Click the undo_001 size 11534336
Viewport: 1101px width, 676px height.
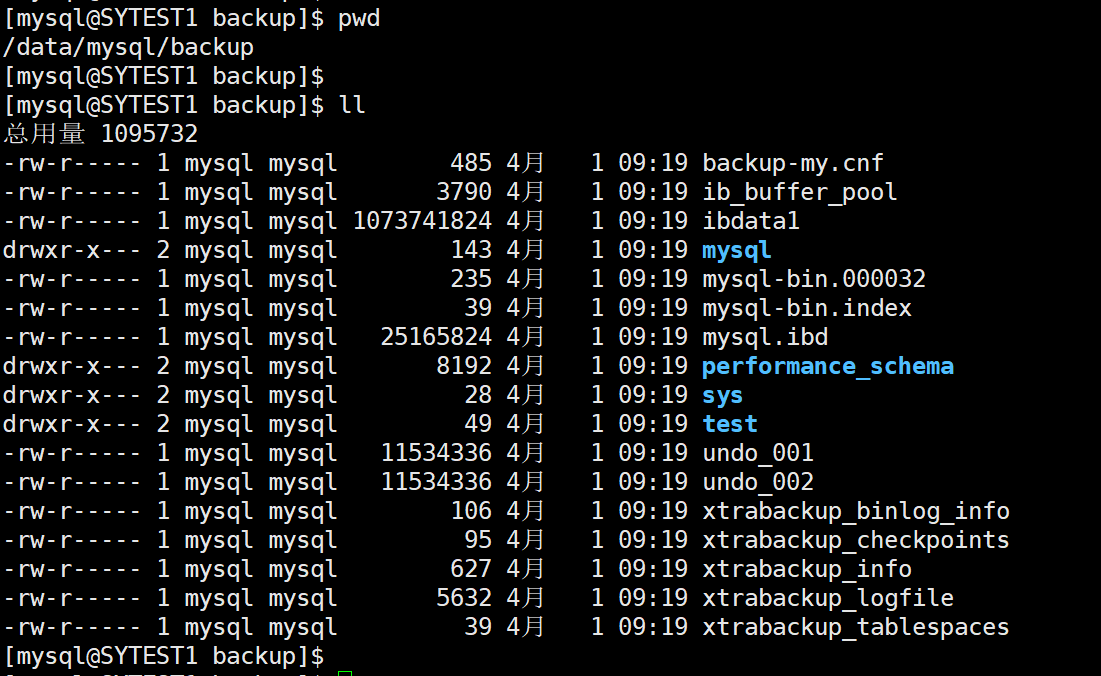click(x=436, y=453)
